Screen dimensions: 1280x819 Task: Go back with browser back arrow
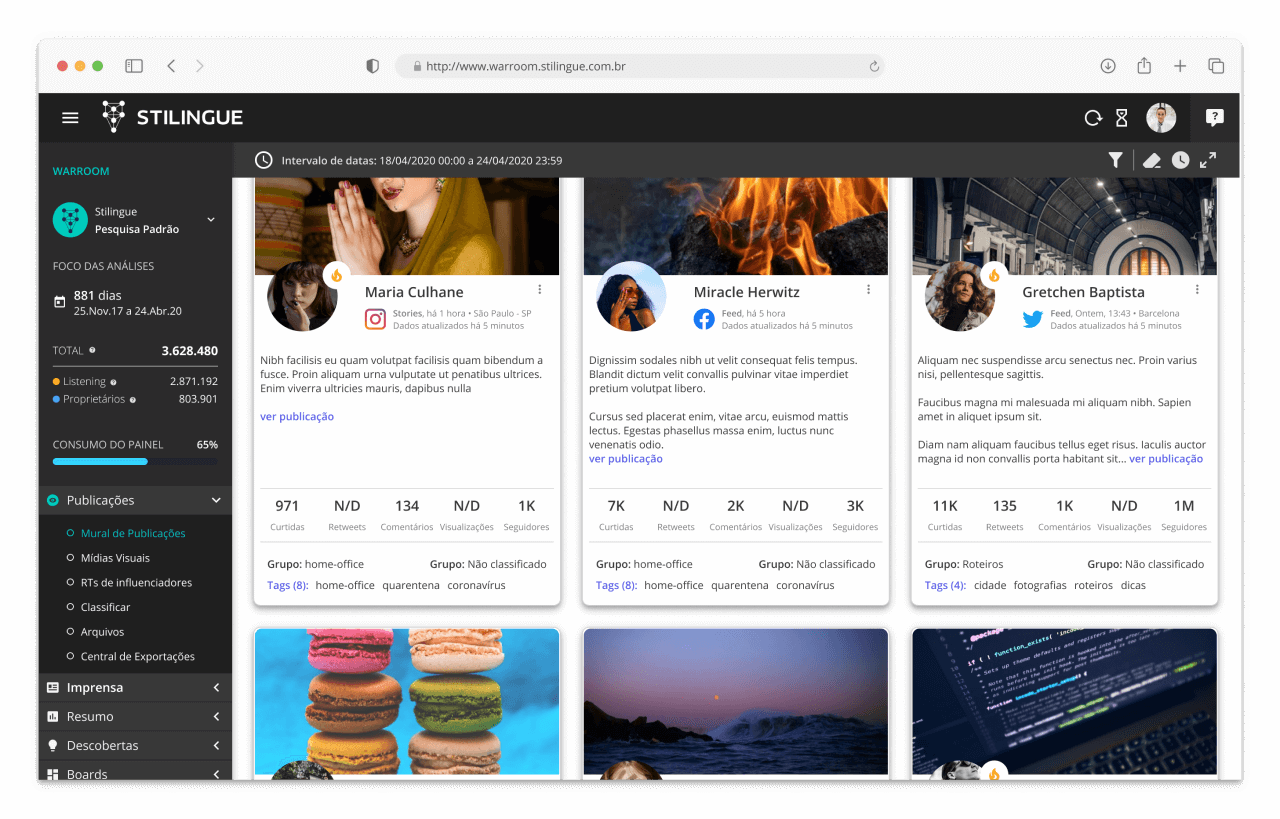pos(171,66)
